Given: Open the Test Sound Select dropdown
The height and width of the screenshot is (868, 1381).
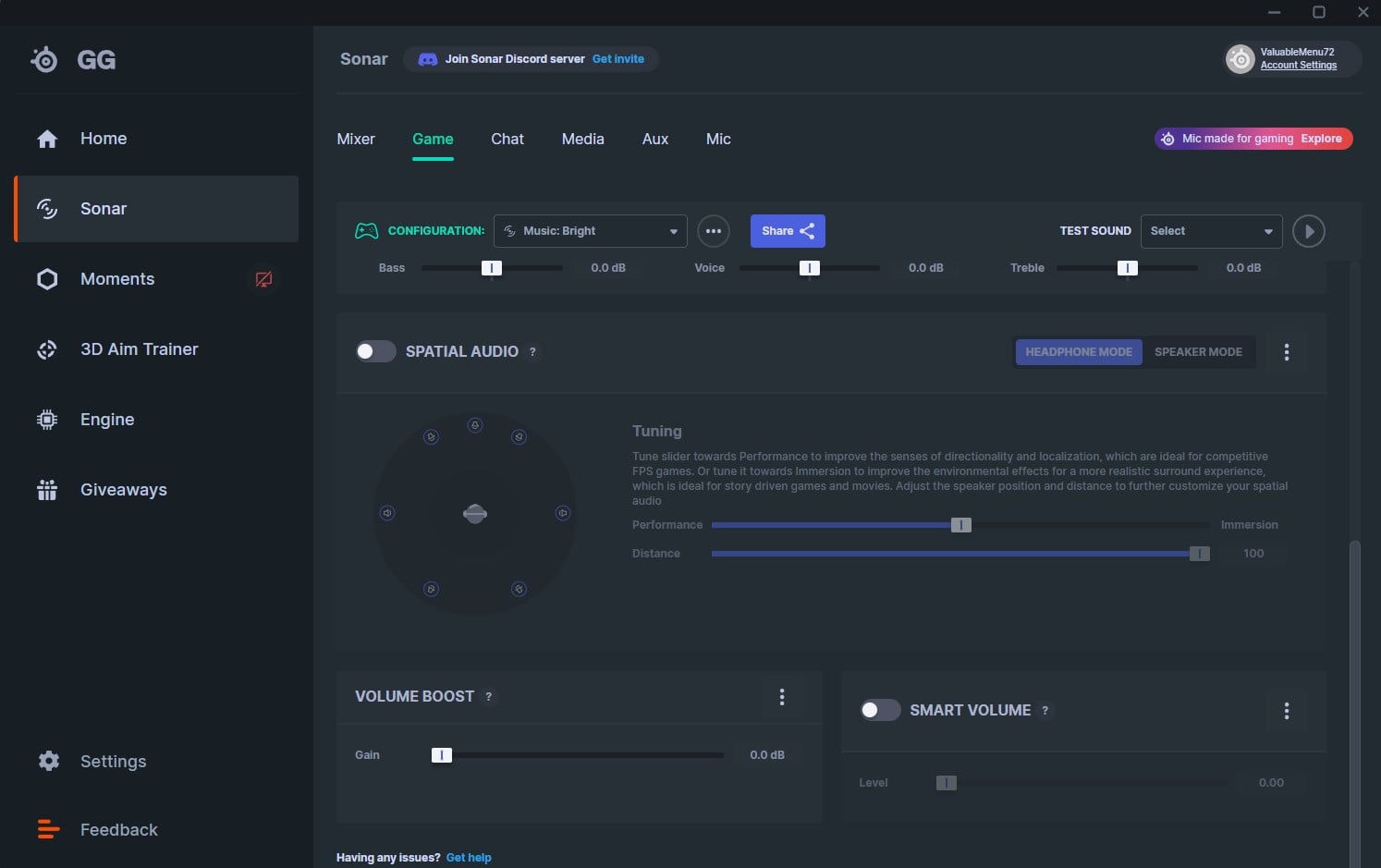Looking at the screenshot, I should pos(1211,231).
